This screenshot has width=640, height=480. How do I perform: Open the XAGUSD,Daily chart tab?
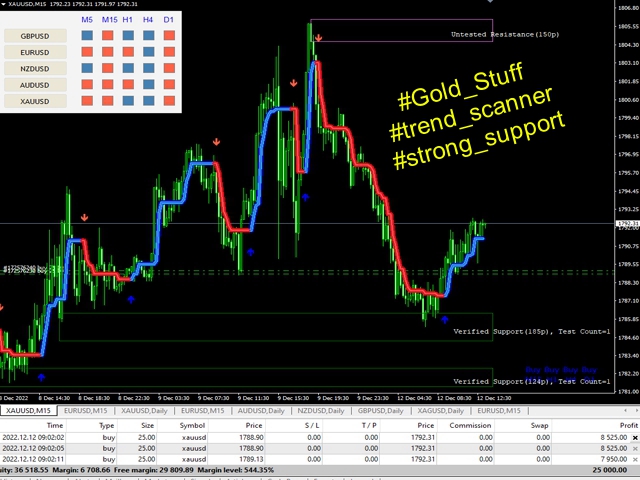point(440,411)
